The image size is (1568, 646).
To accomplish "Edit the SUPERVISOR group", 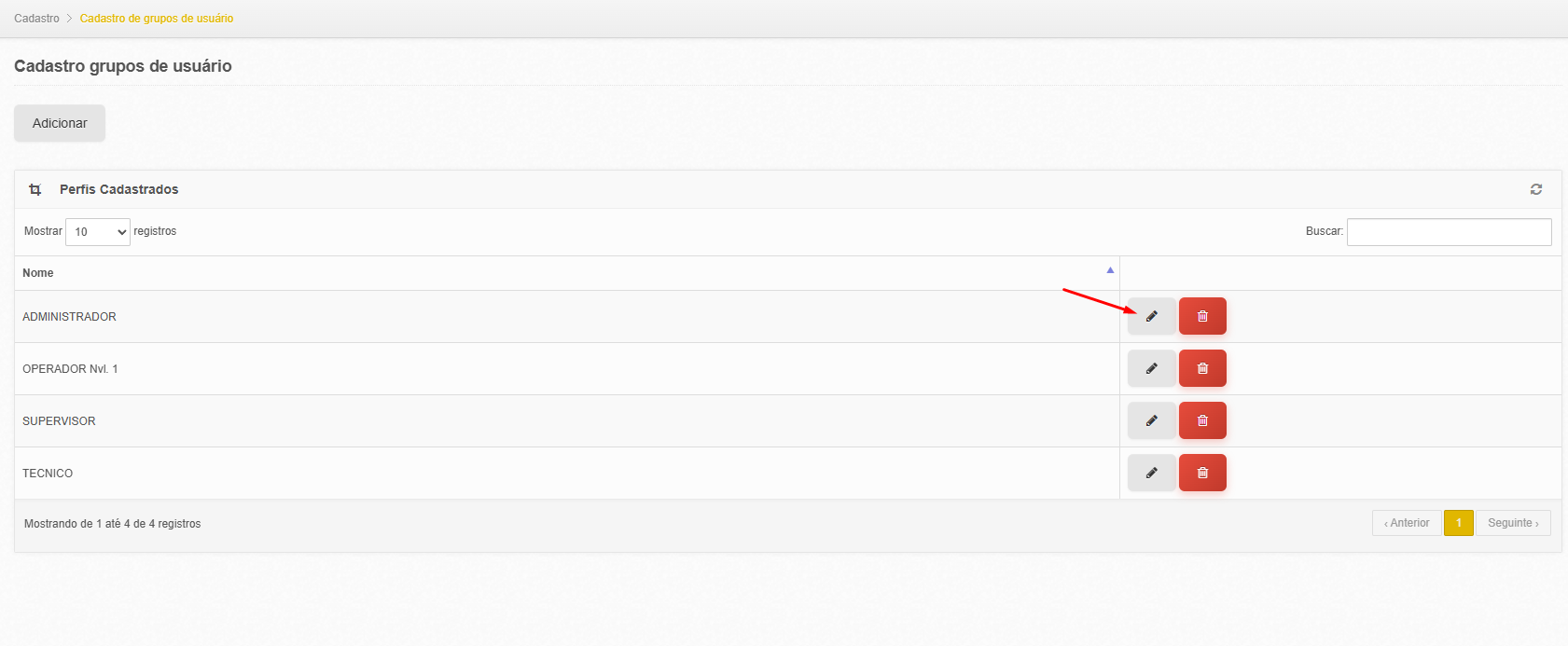I will point(1151,420).
